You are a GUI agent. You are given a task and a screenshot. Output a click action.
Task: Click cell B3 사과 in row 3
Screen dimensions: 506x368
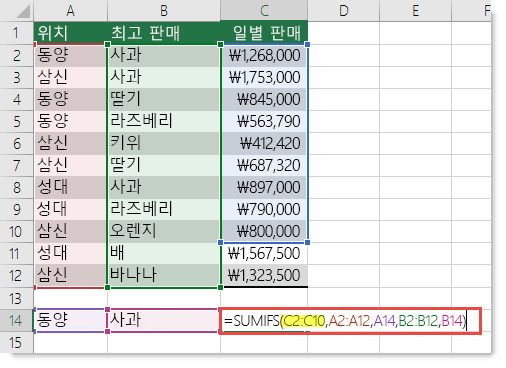click(x=164, y=77)
